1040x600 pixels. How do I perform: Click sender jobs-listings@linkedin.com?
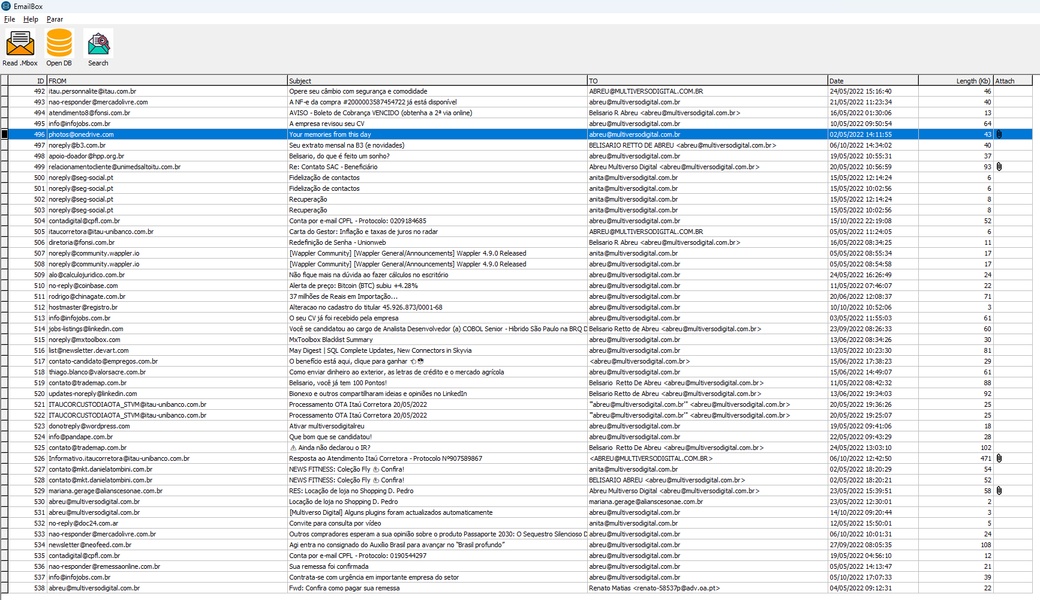coord(86,329)
